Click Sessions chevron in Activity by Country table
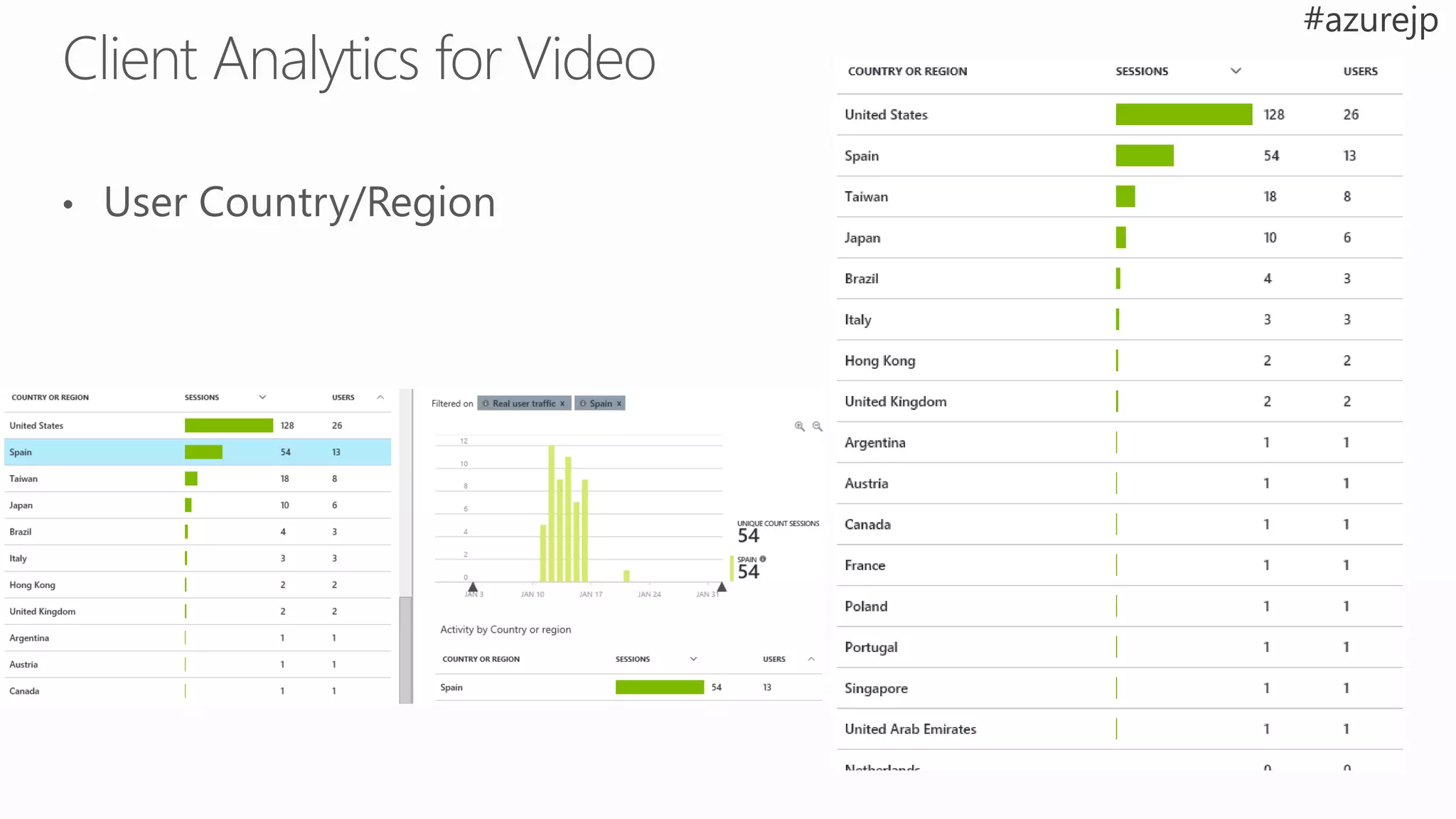1456x819 pixels. tap(693, 659)
